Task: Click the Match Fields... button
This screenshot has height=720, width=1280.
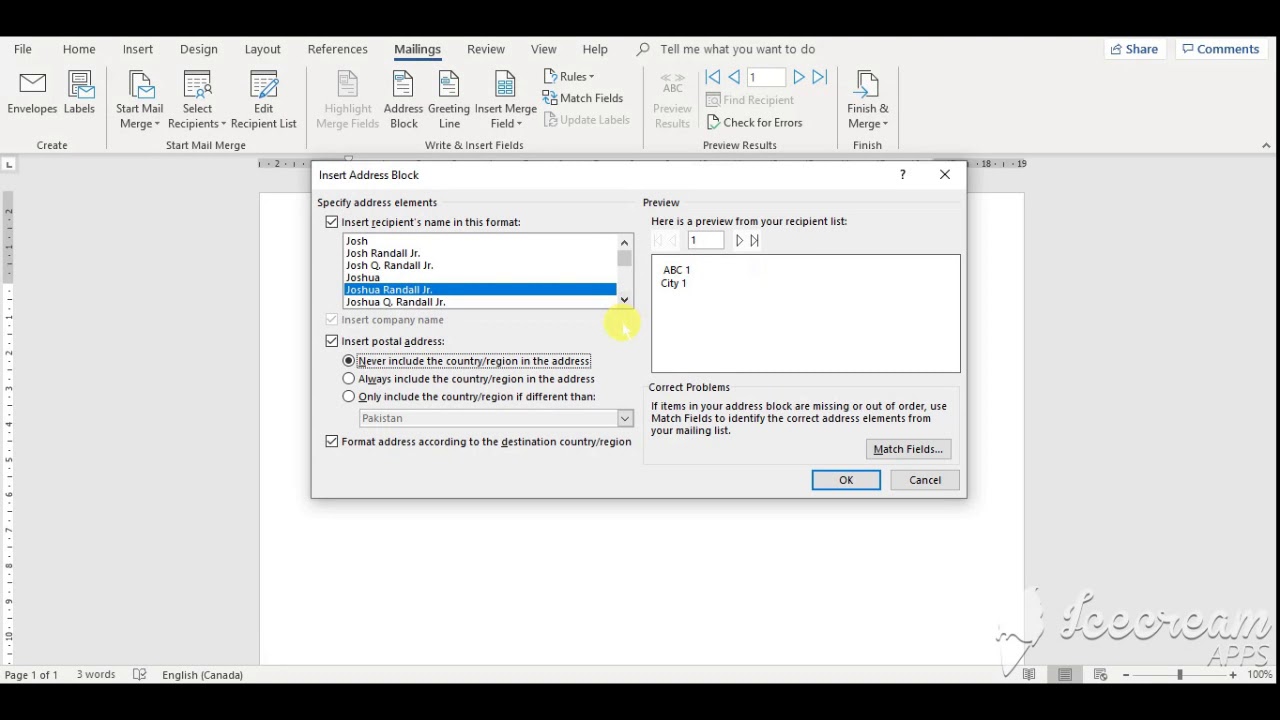Action: [908, 449]
